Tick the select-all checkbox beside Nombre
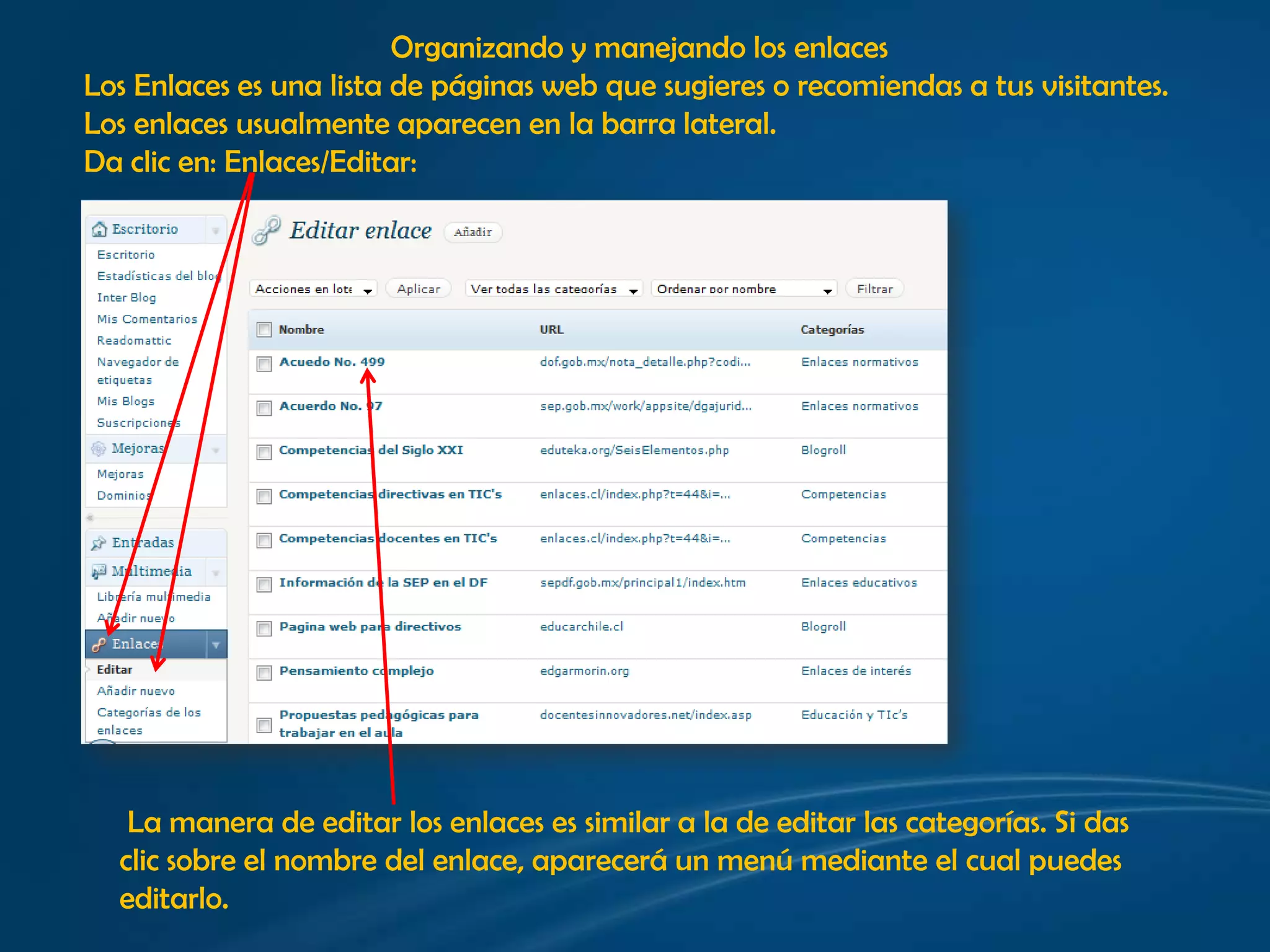The height and width of the screenshot is (952, 1270). 264,330
